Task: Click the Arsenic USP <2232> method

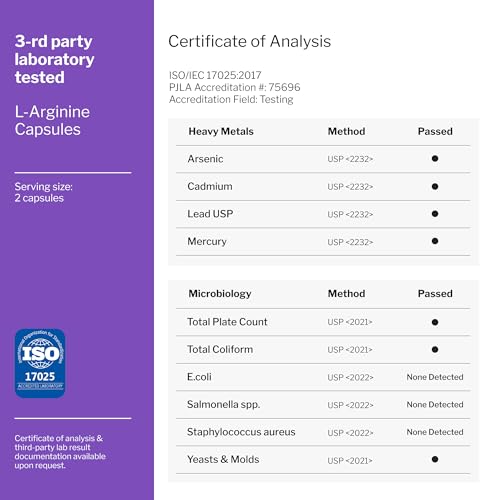Action: [x=350, y=159]
